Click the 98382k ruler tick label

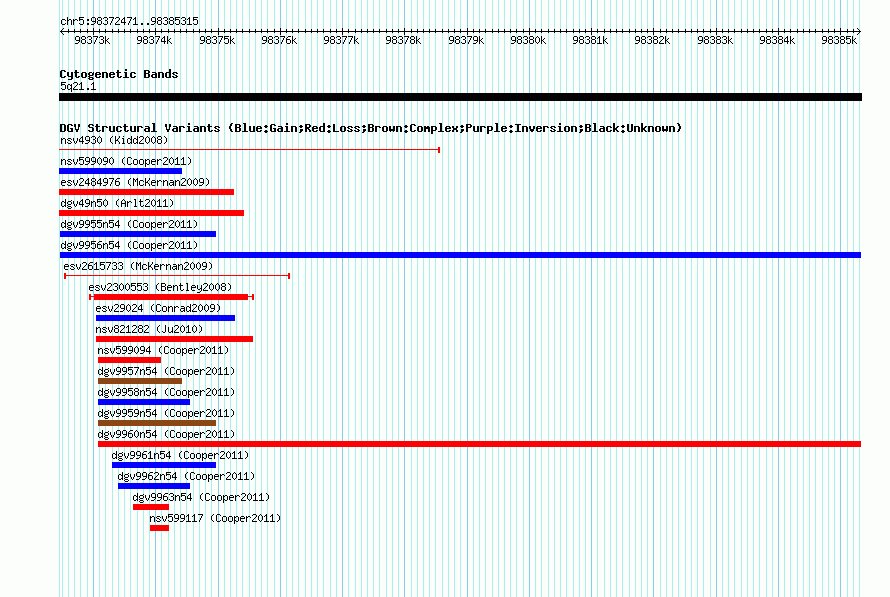coord(652,40)
